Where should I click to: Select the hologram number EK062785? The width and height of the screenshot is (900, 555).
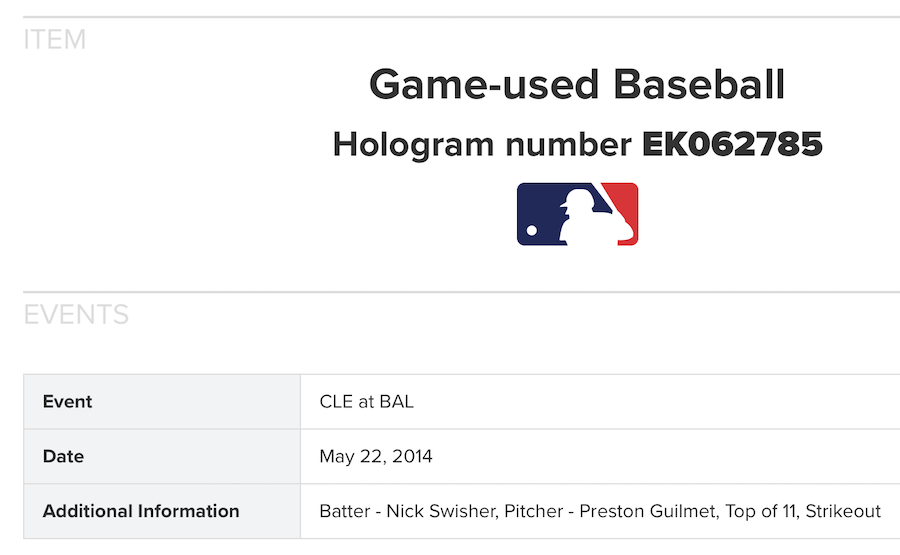(x=732, y=145)
